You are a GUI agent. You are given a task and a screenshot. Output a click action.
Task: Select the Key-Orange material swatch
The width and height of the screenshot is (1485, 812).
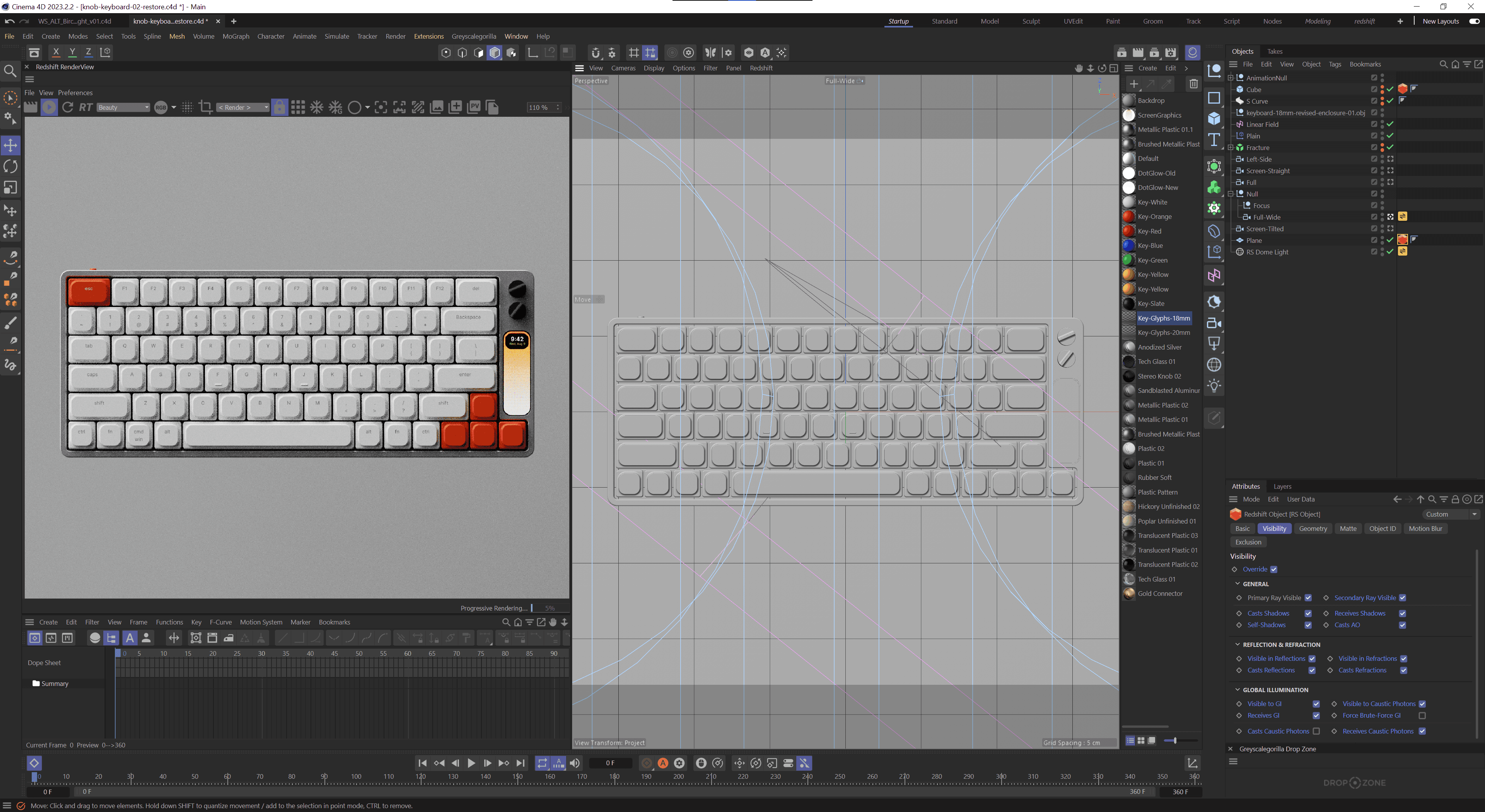click(1129, 217)
